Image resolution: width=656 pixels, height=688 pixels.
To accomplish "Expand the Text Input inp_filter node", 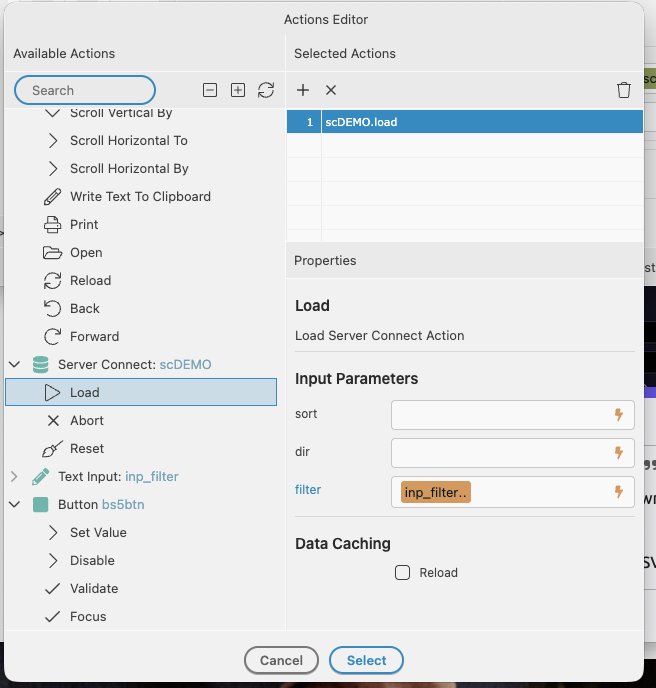I will pyautogui.click(x=14, y=477).
